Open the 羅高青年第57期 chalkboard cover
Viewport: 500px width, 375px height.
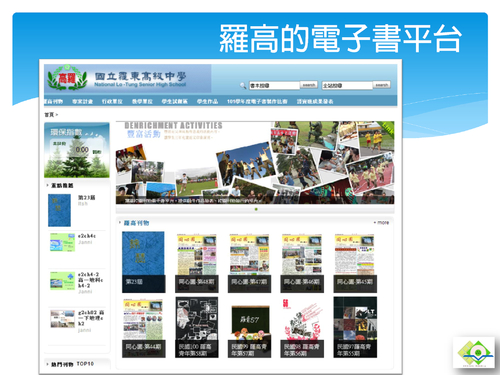(x=249, y=332)
